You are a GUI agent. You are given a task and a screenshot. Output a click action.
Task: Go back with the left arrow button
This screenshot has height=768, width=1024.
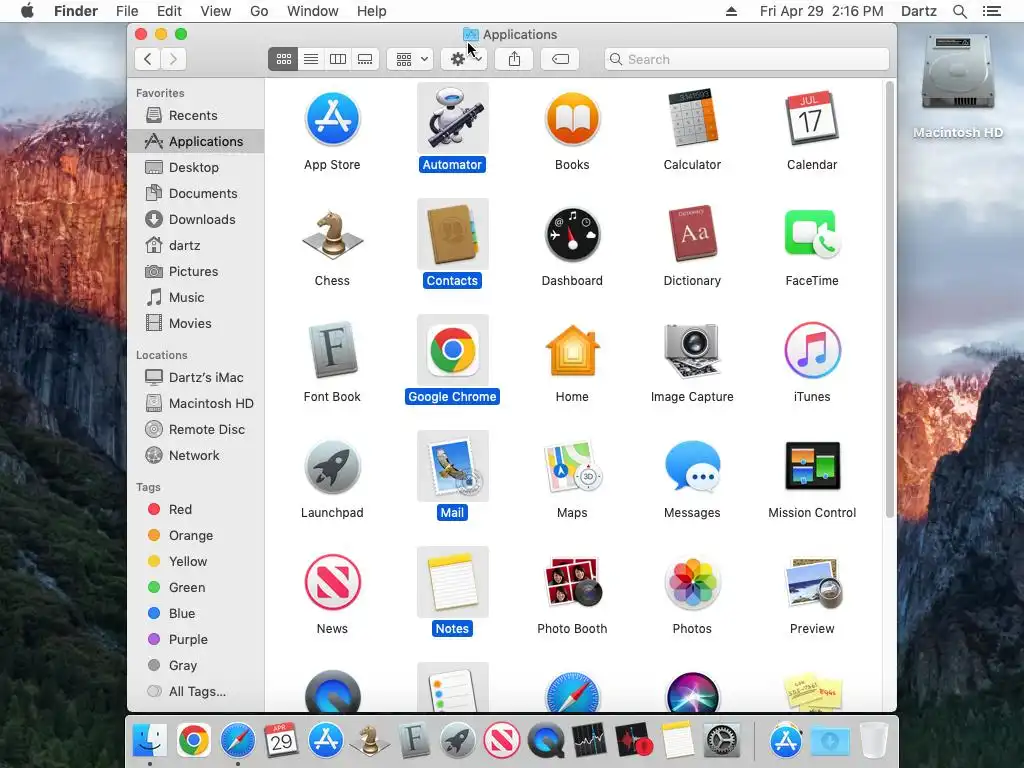pyautogui.click(x=148, y=59)
